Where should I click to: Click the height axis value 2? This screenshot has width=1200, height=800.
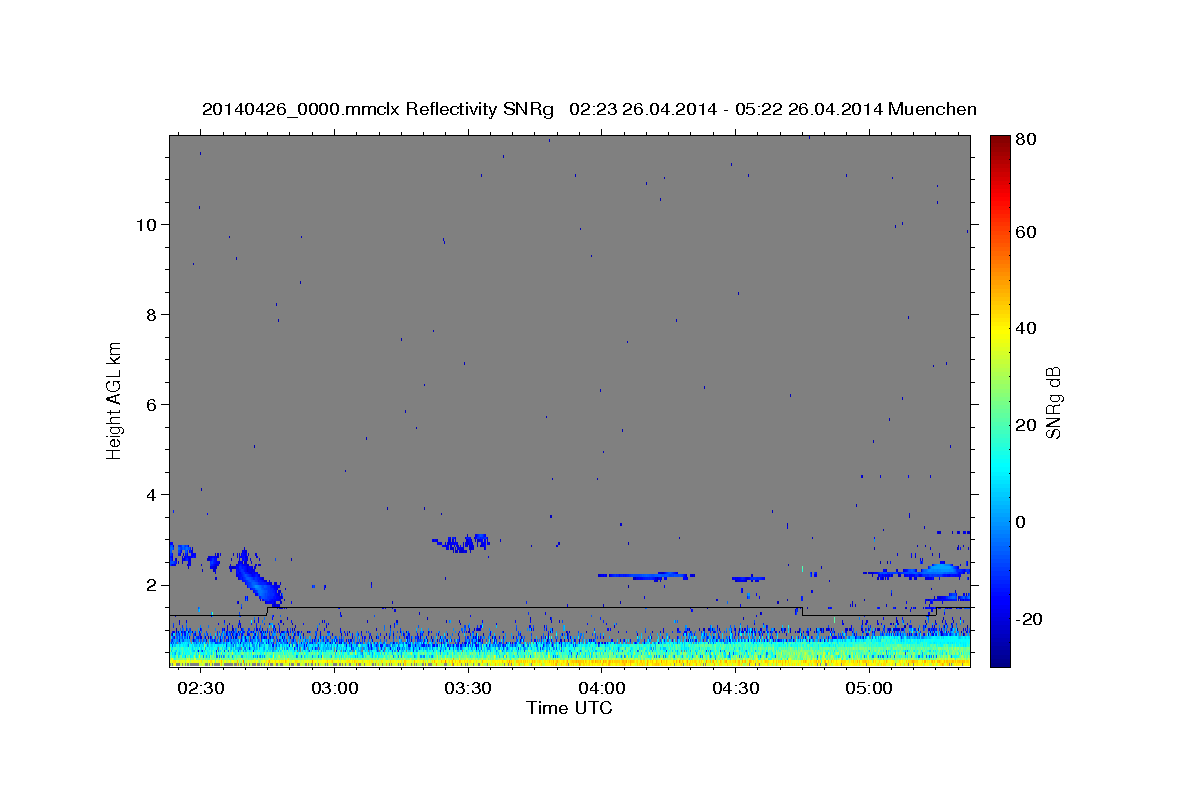click(x=153, y=585)
